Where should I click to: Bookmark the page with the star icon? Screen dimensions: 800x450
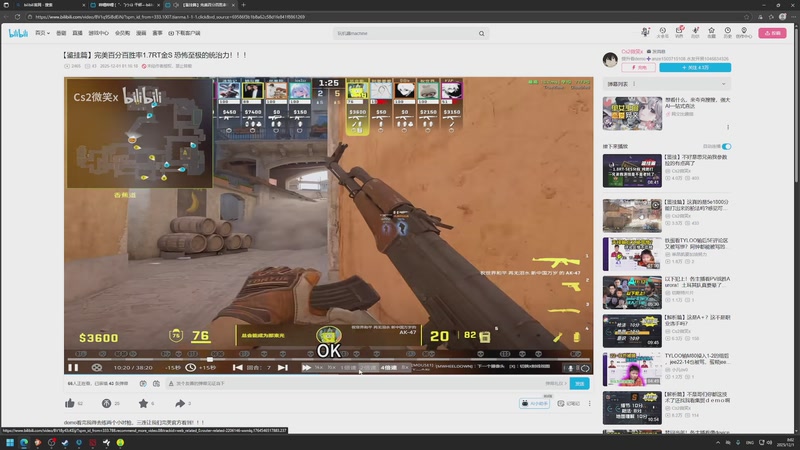point(746,17)
